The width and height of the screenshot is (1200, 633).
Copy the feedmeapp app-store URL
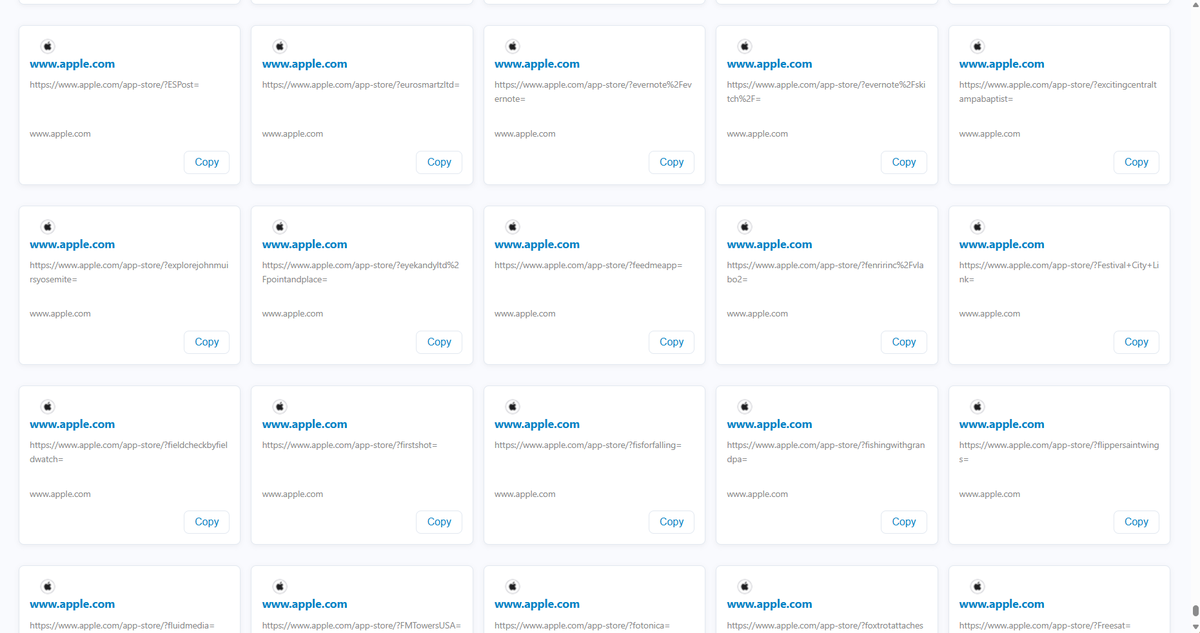[x=671, y=342]
